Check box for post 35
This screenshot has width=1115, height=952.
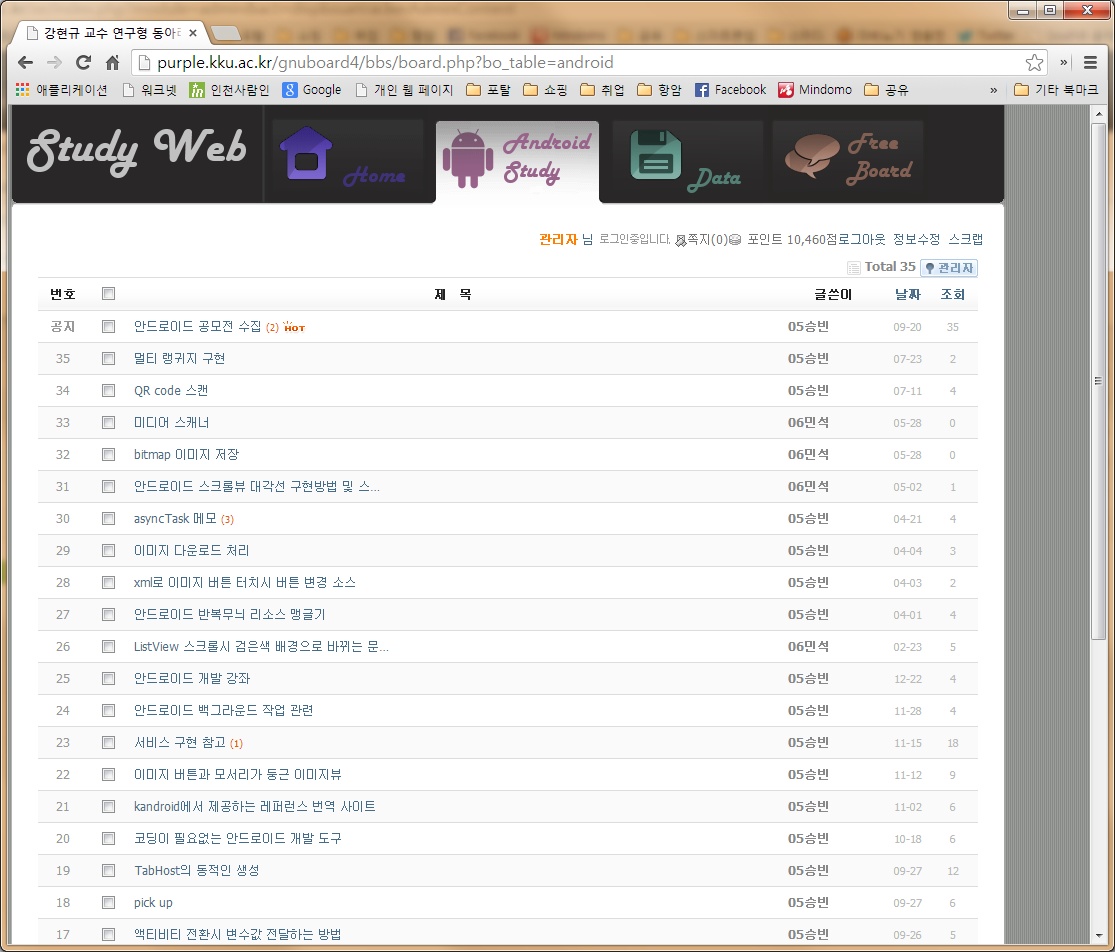coord(109,358)
